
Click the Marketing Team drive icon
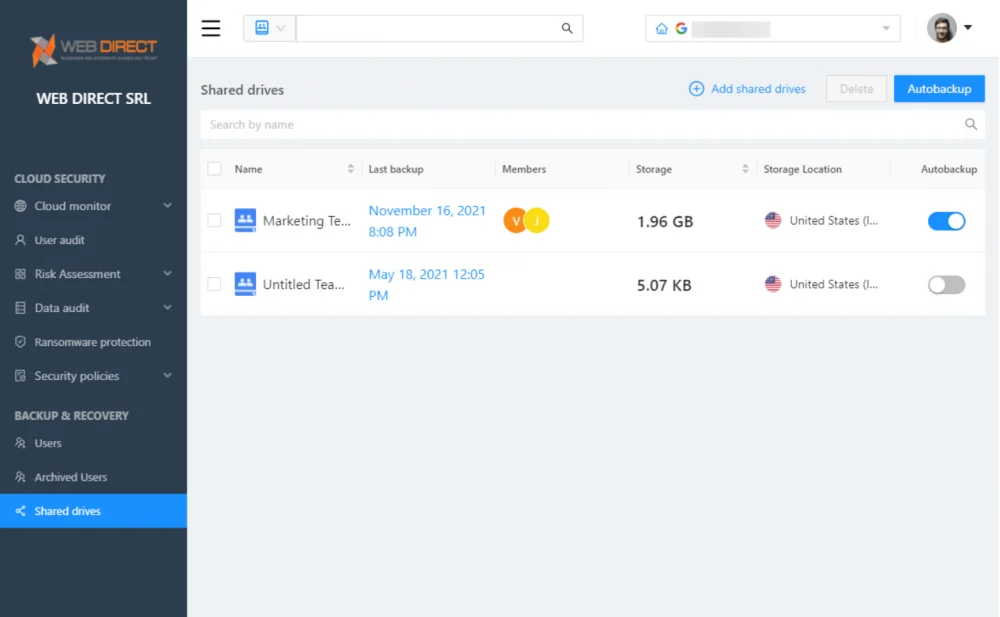(245, 220)
